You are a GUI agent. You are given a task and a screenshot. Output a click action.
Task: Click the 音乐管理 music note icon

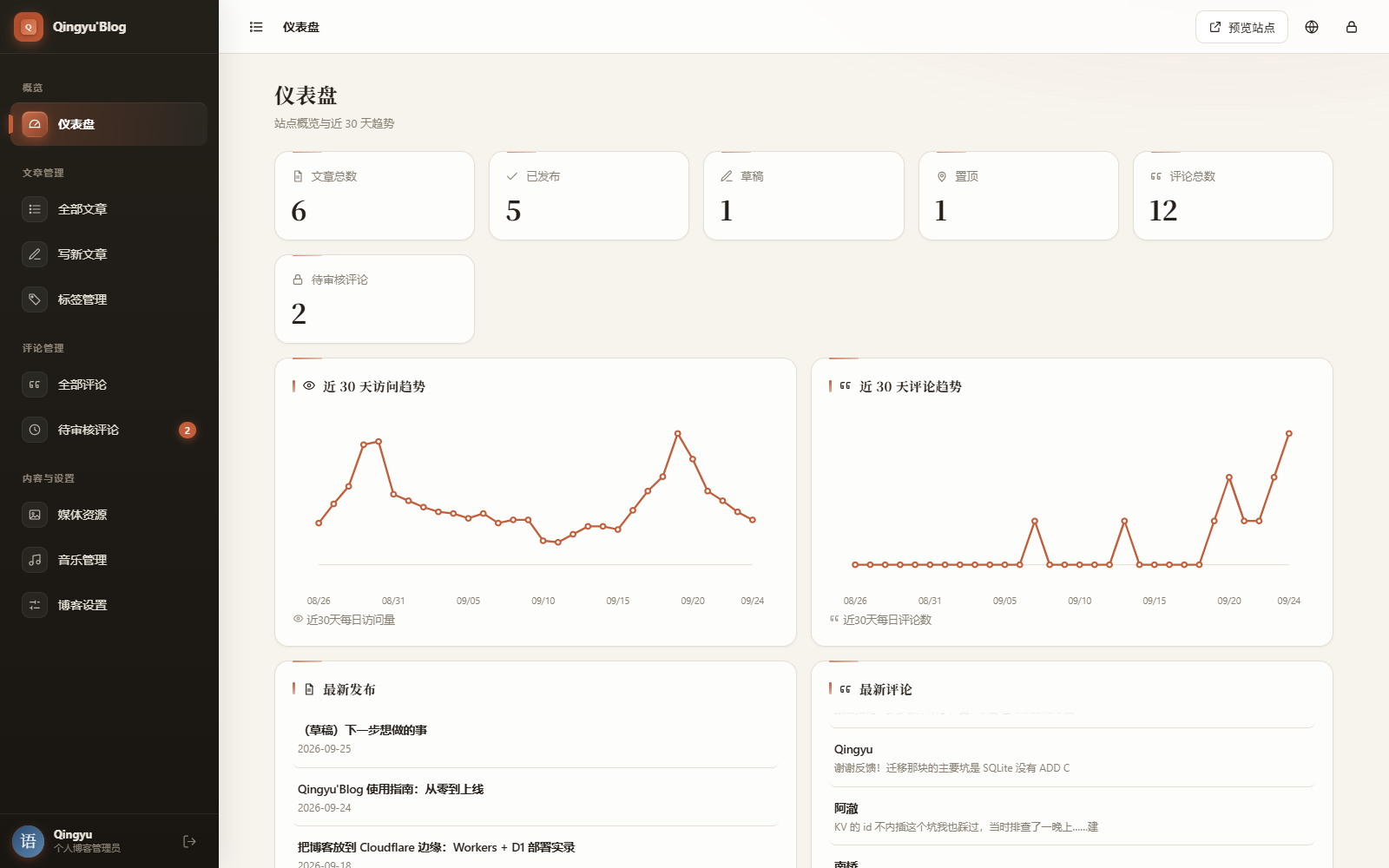click(x=35, y=560)
